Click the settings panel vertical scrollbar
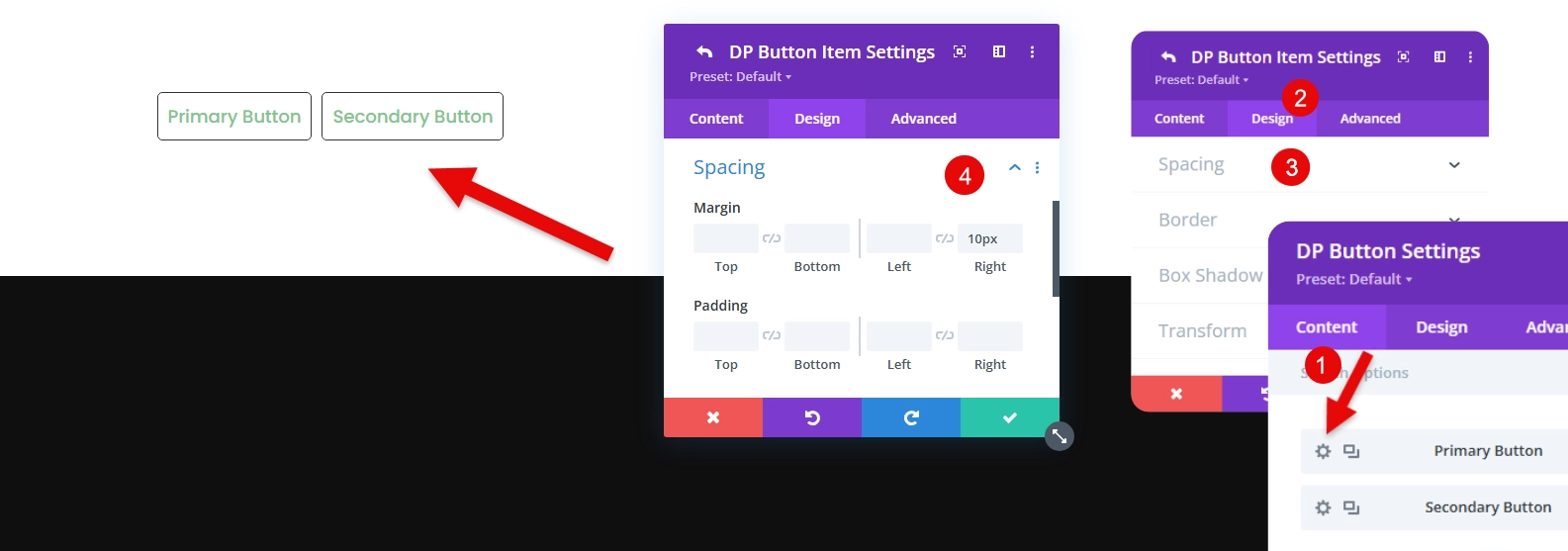Screen dimensions: 1568x551 (x=1056, y=248)
